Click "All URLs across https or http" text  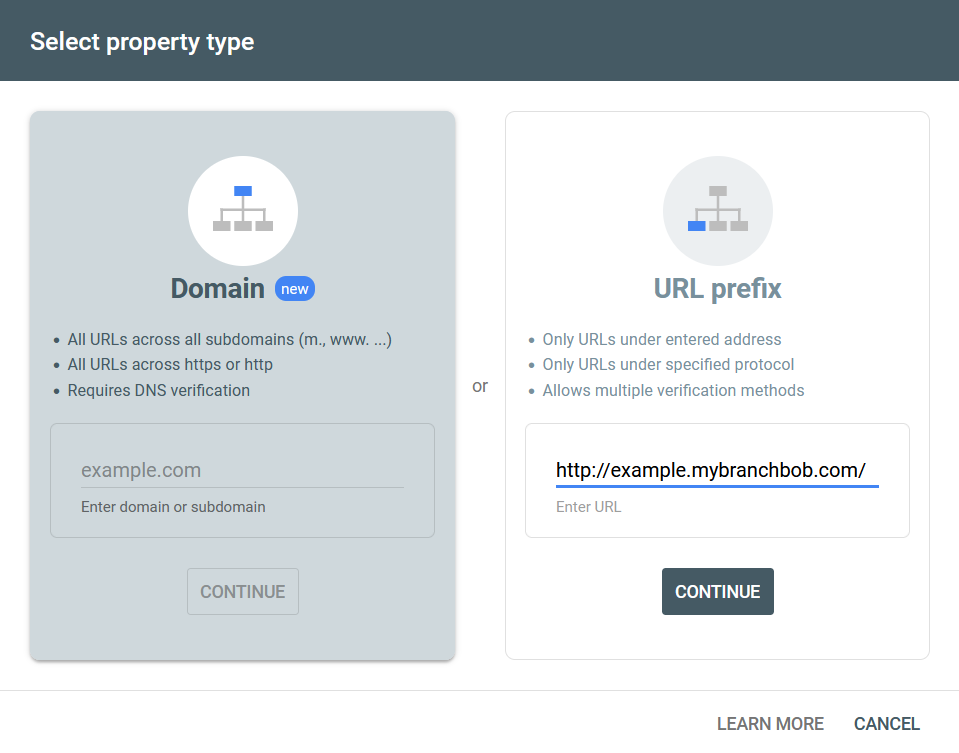(170, 365)
